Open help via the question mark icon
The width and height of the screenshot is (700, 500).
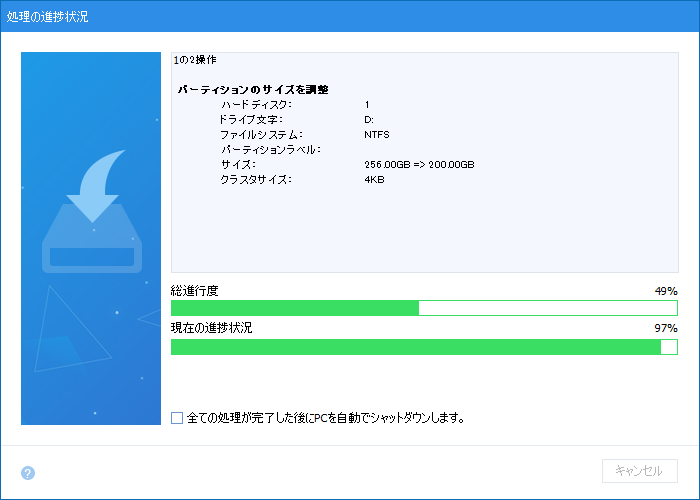click(x=28, y=473)
